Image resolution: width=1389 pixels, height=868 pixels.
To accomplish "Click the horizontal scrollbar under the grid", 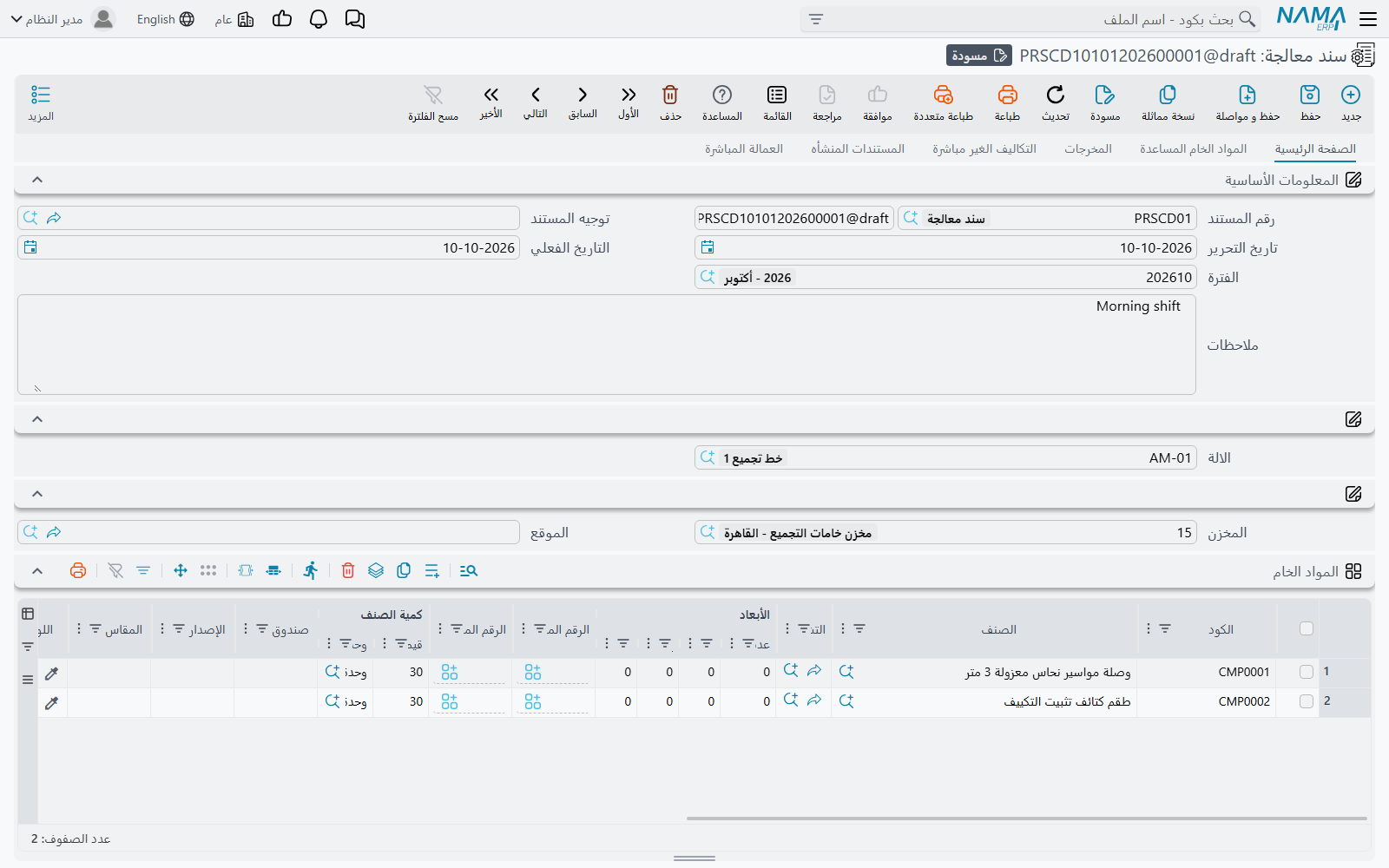I will coord(1026,818).
